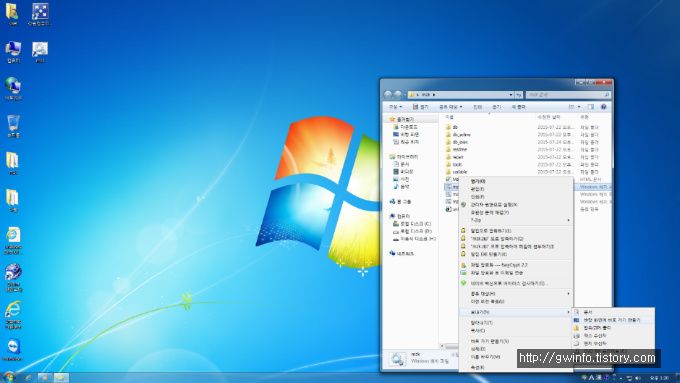Click the 인쇄 (Print) toolbar button
680x383 pixels.
(477, 107)
